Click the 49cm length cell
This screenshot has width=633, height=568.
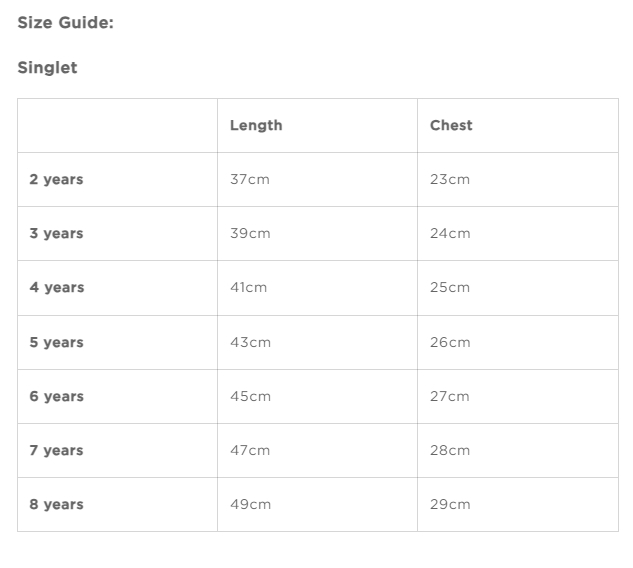point(250,504)
